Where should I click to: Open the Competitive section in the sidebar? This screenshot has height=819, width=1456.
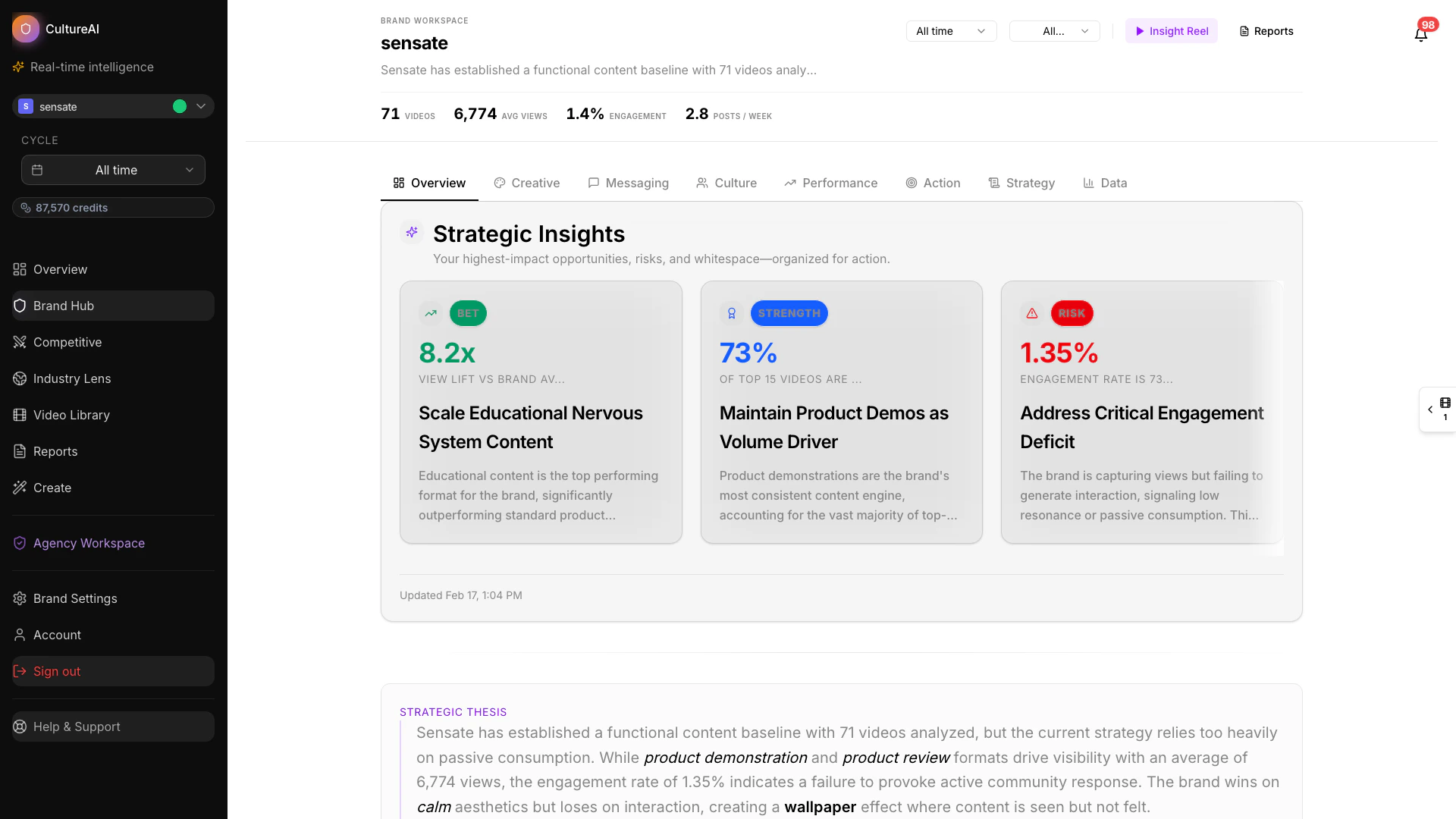pos(67,342)
